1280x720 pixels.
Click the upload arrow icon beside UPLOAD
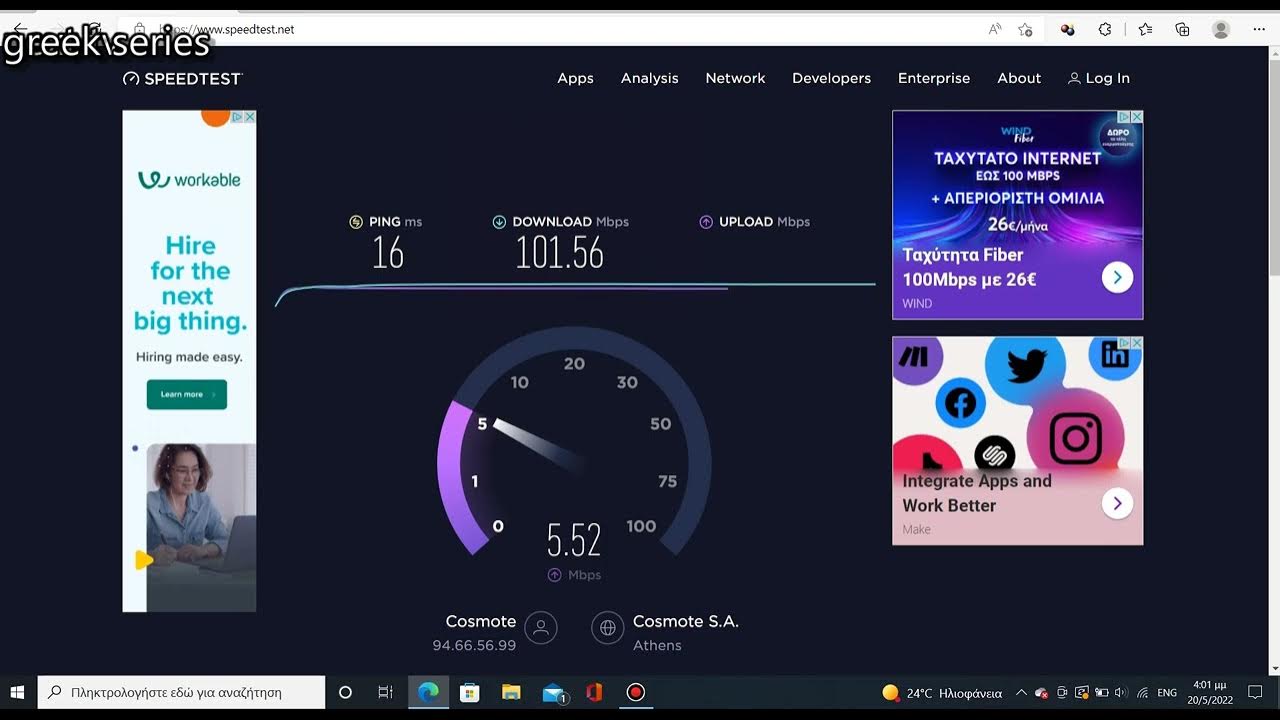(706, 222)
